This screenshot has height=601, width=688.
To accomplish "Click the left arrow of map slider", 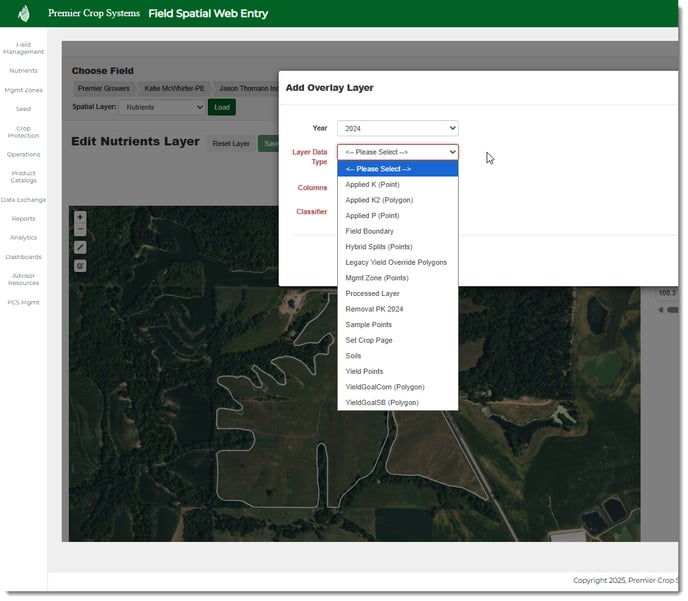I will tap(659, 310).
